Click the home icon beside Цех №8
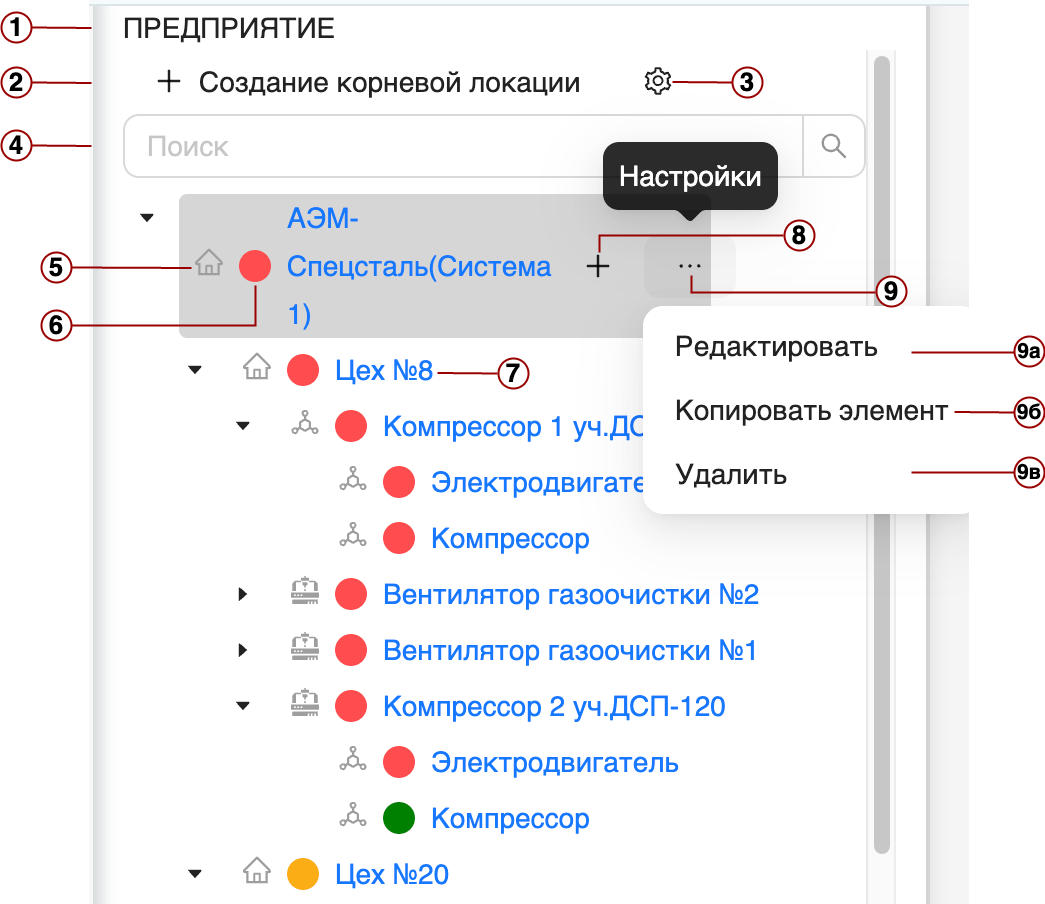Viewport: 1045px width, 904px height. (x=257, y=369)
